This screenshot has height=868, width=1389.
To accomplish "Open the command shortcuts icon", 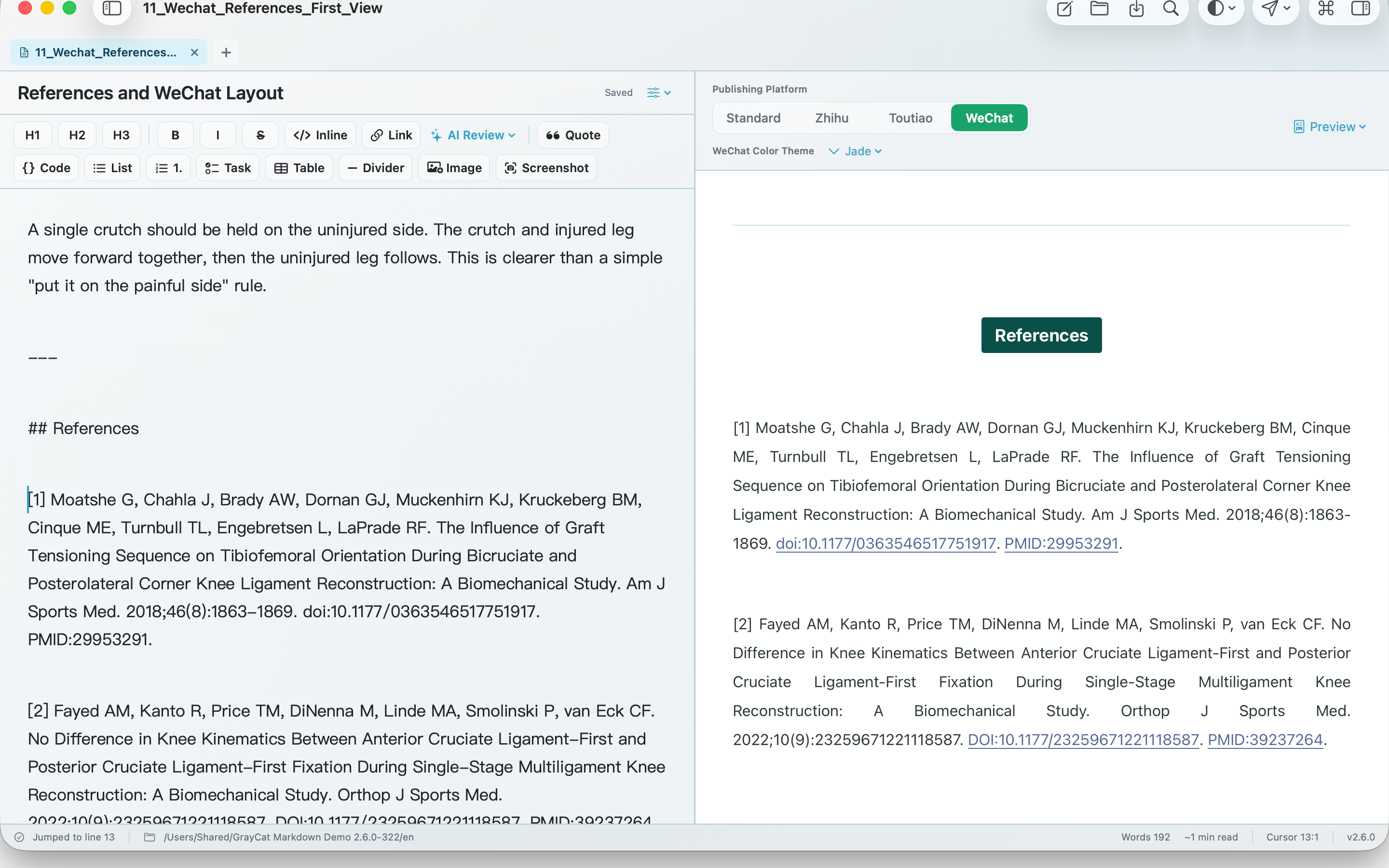I will coord(1326,9).
